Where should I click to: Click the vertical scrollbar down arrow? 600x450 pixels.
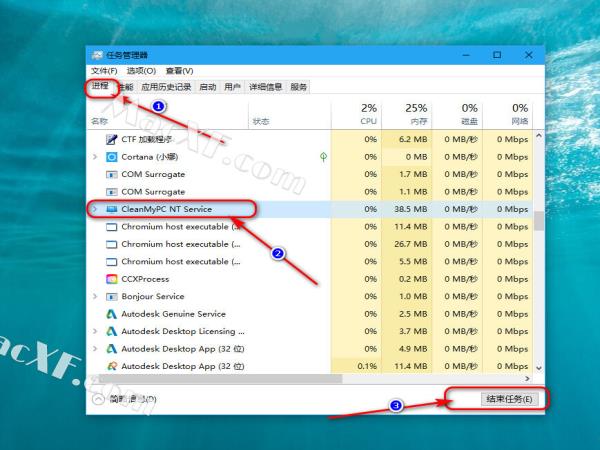[x=539, y=368]
